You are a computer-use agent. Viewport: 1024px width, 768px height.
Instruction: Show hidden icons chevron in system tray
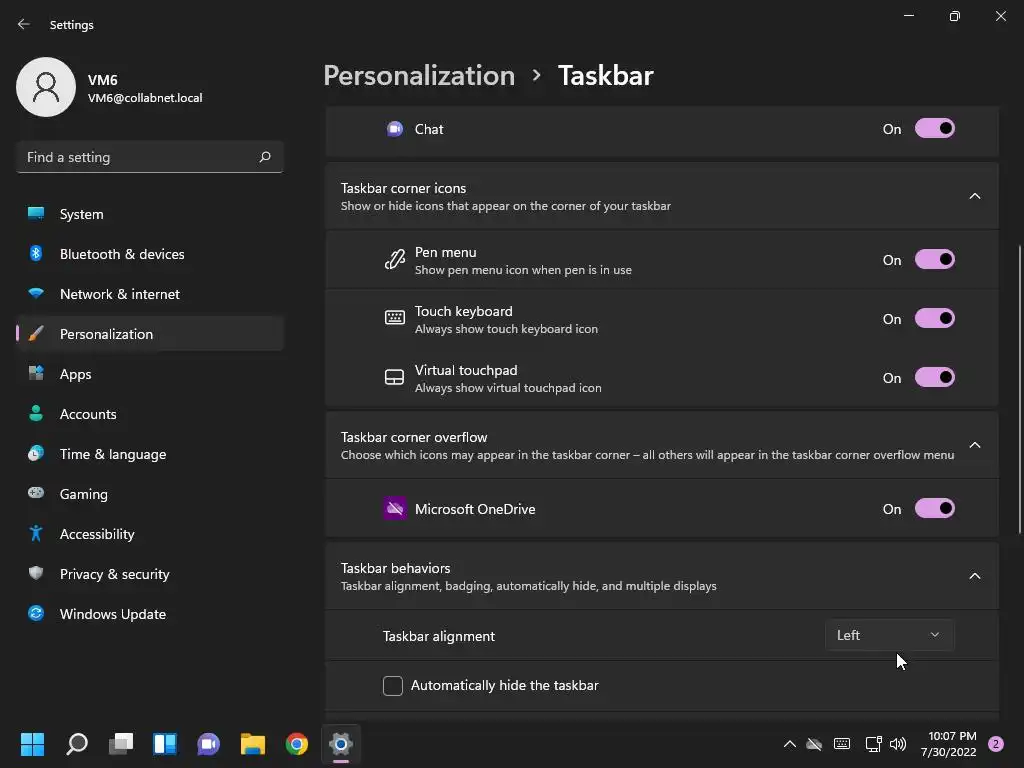[x=789, y=743]
